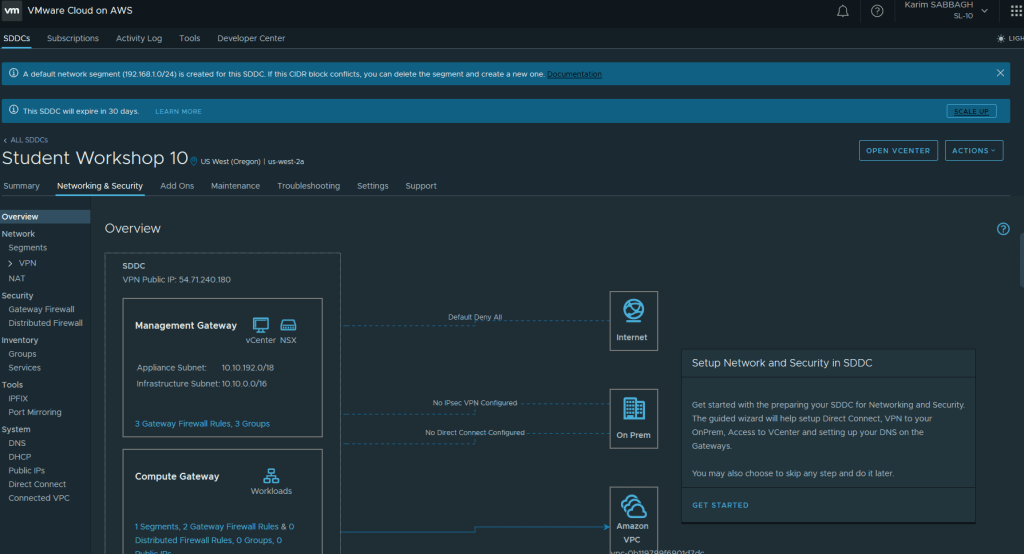Click the Workloads icon in Compute Gateway

[270, 476]
